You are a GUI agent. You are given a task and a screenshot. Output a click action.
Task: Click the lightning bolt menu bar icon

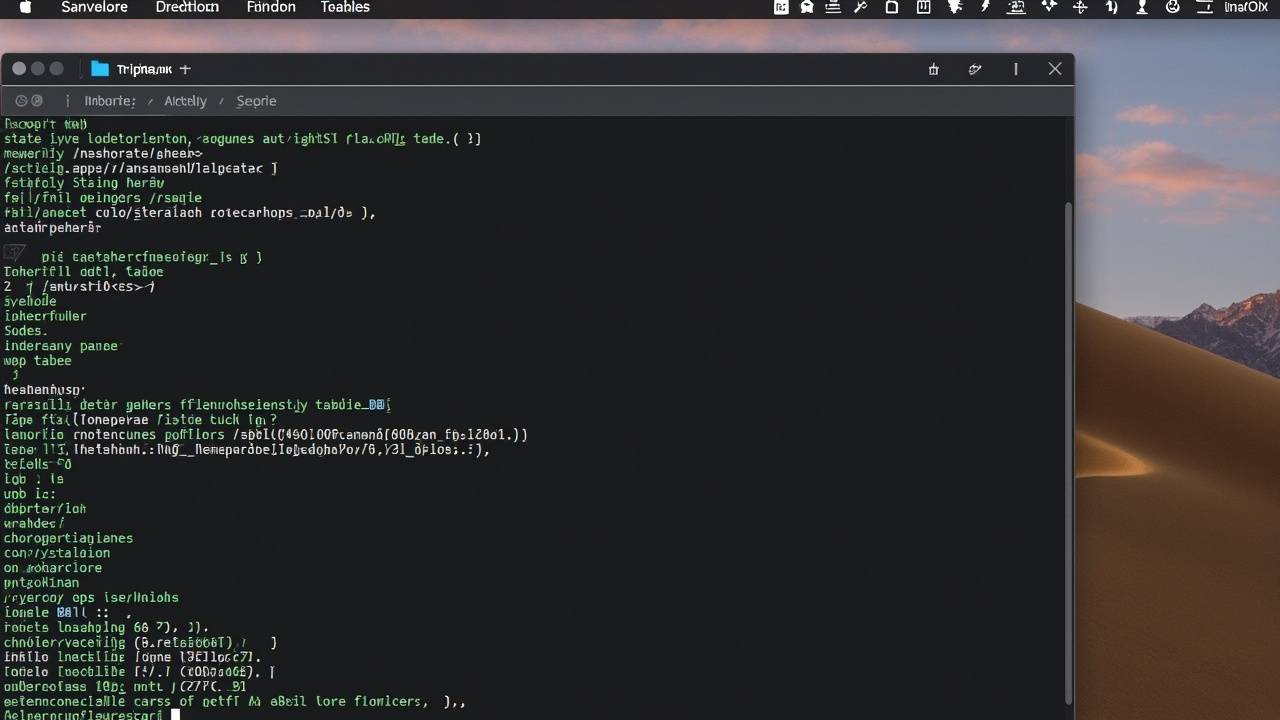tap(985, 7)
